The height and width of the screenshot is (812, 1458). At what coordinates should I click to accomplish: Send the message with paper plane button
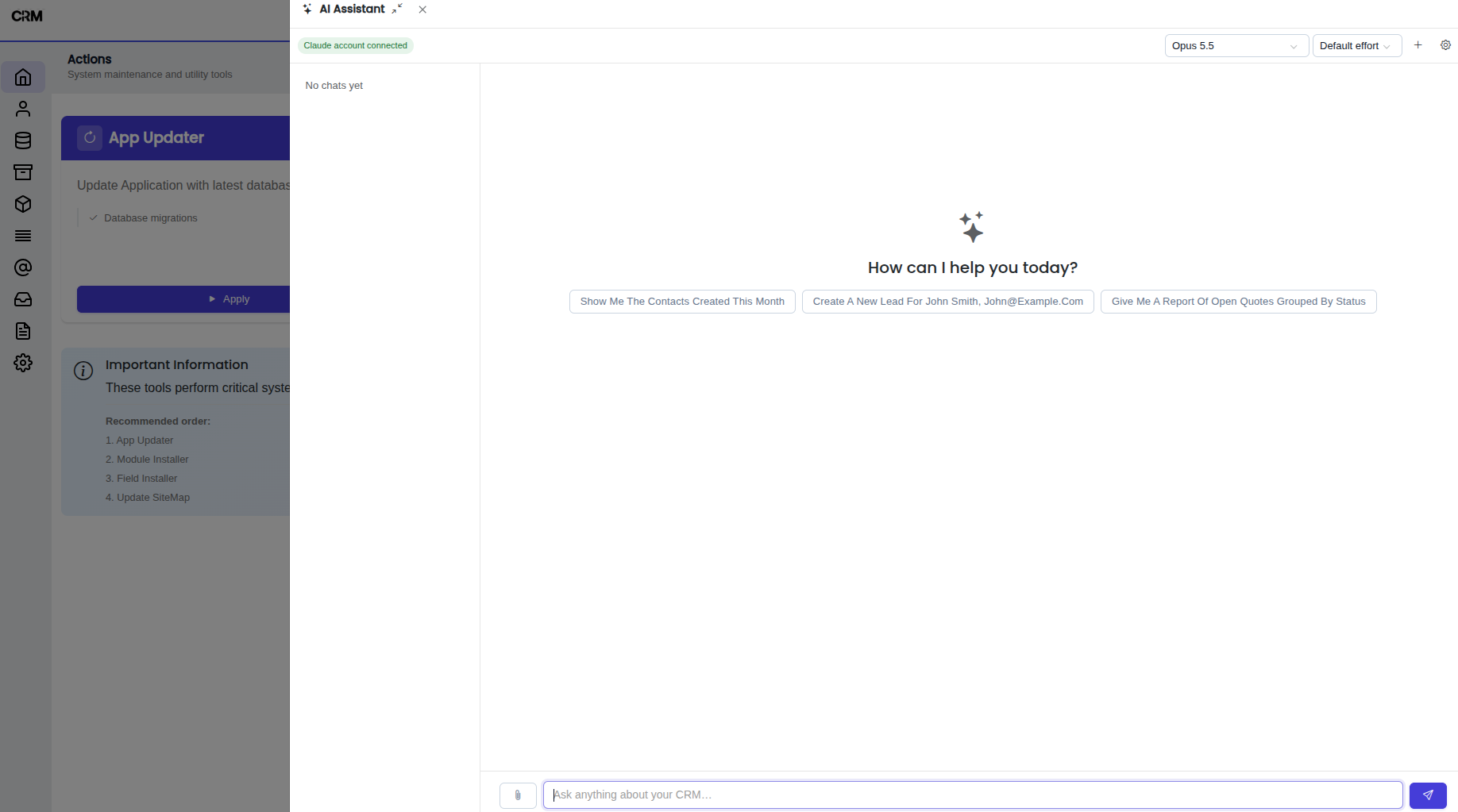point(1428,795)
